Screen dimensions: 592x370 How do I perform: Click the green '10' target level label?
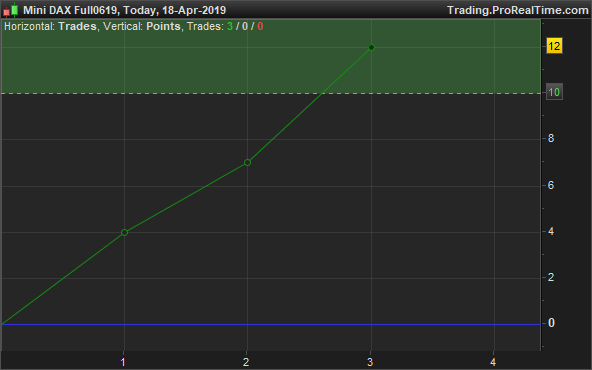[554, 92]
